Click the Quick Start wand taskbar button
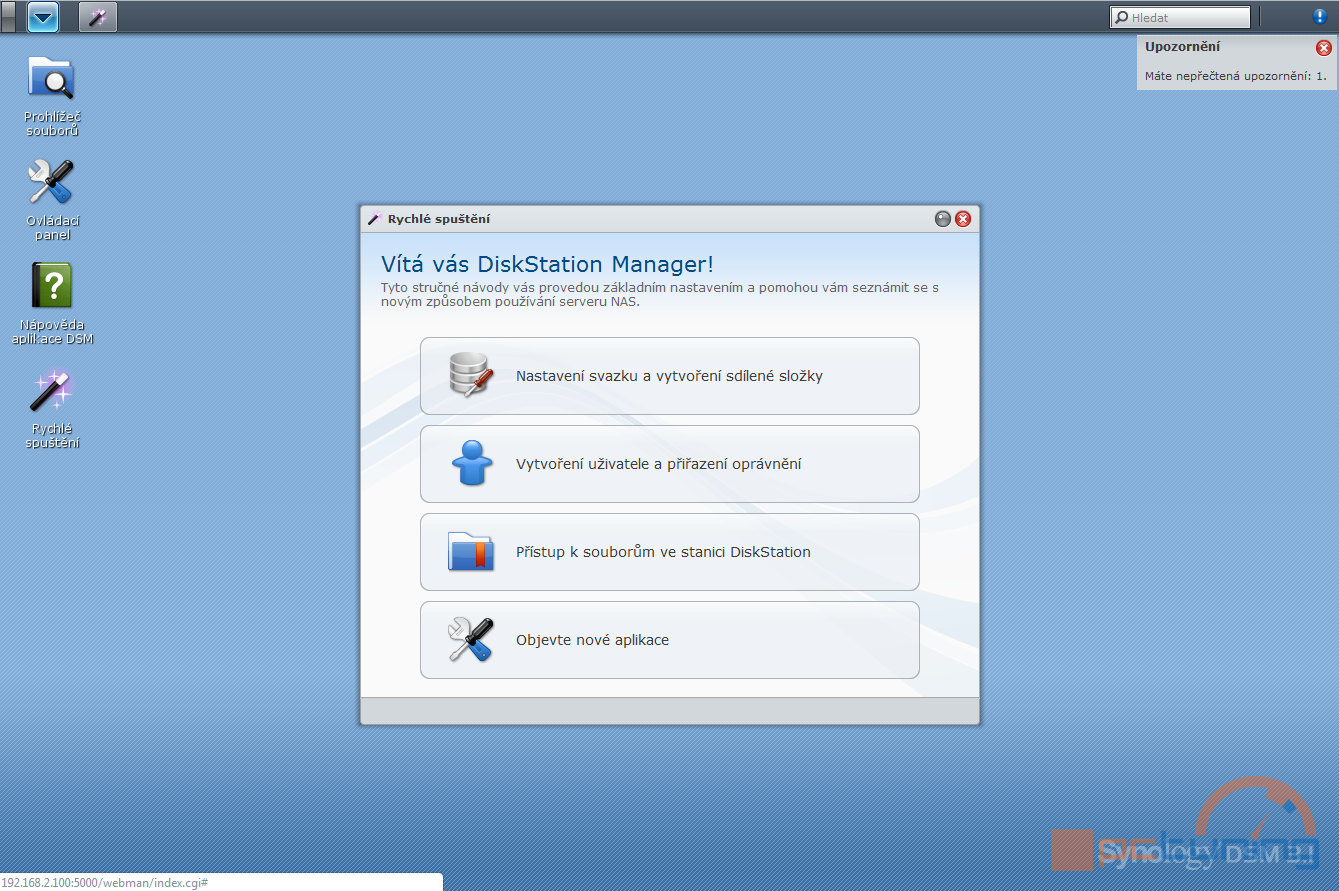The image size is (1339, 891). click(x=98, y=17)
